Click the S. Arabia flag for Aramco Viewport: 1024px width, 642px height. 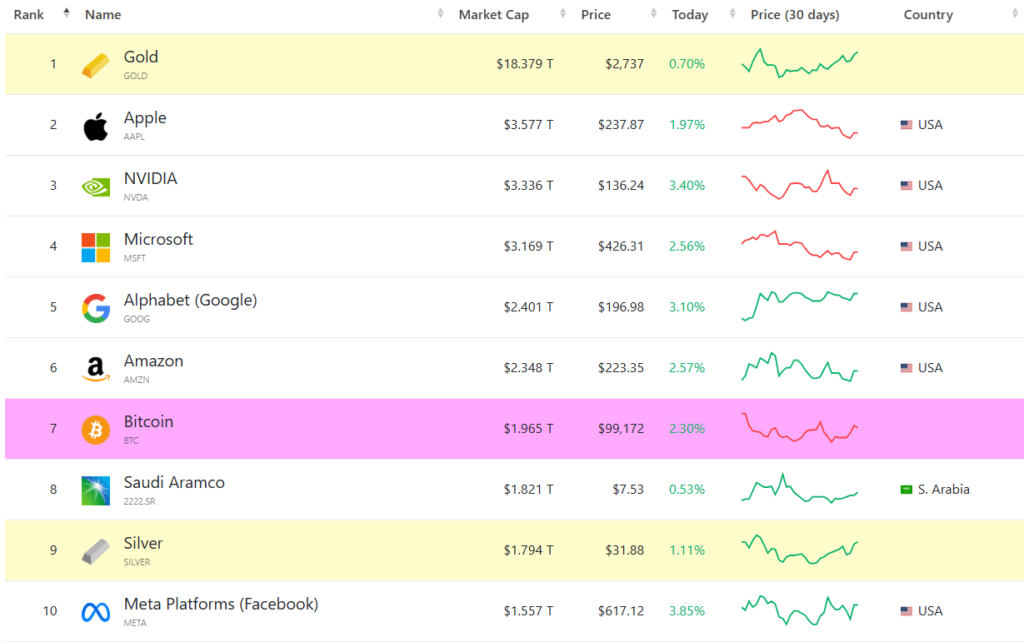point(906,490)
